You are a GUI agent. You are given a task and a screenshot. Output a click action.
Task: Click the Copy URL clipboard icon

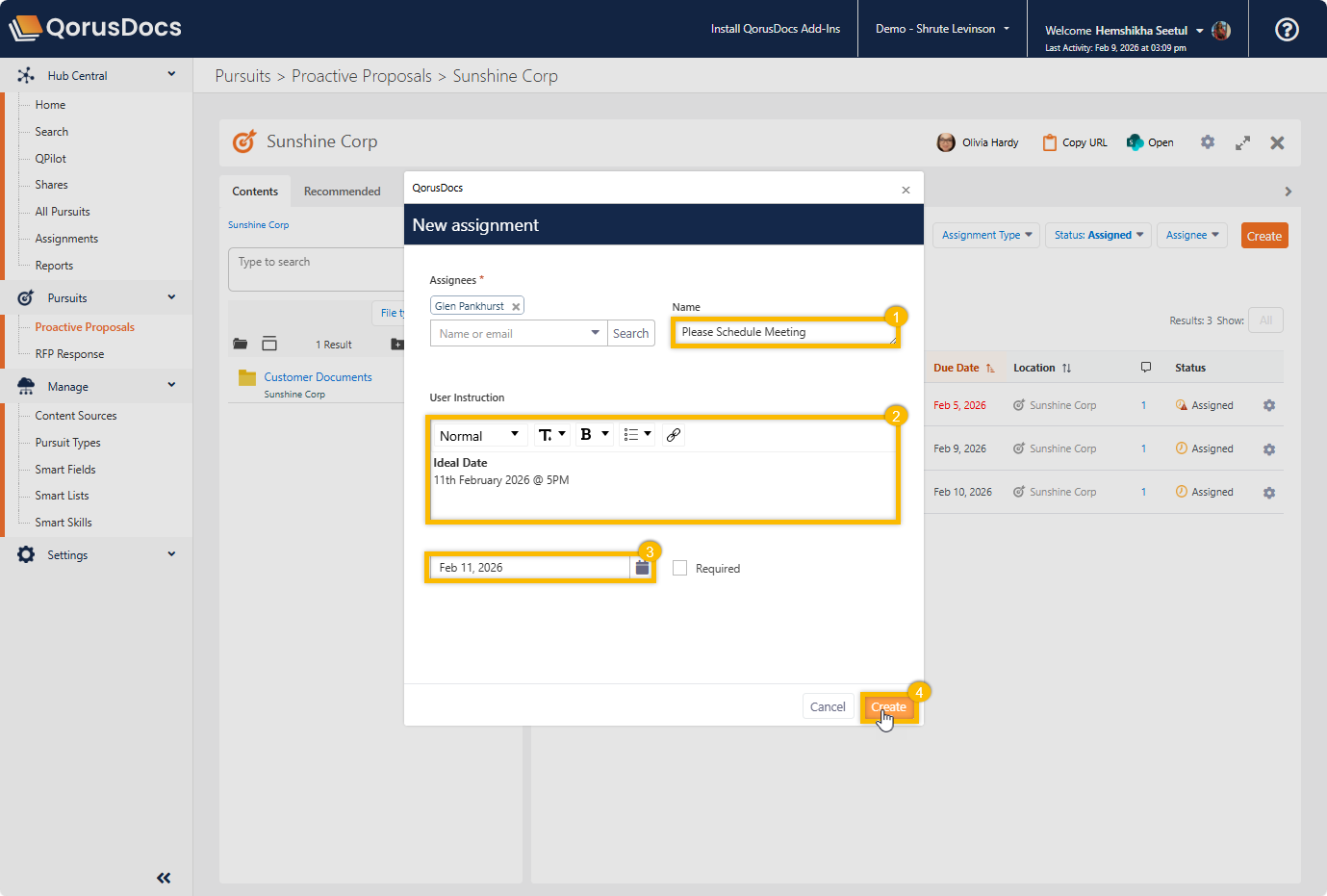point(1050,142)
